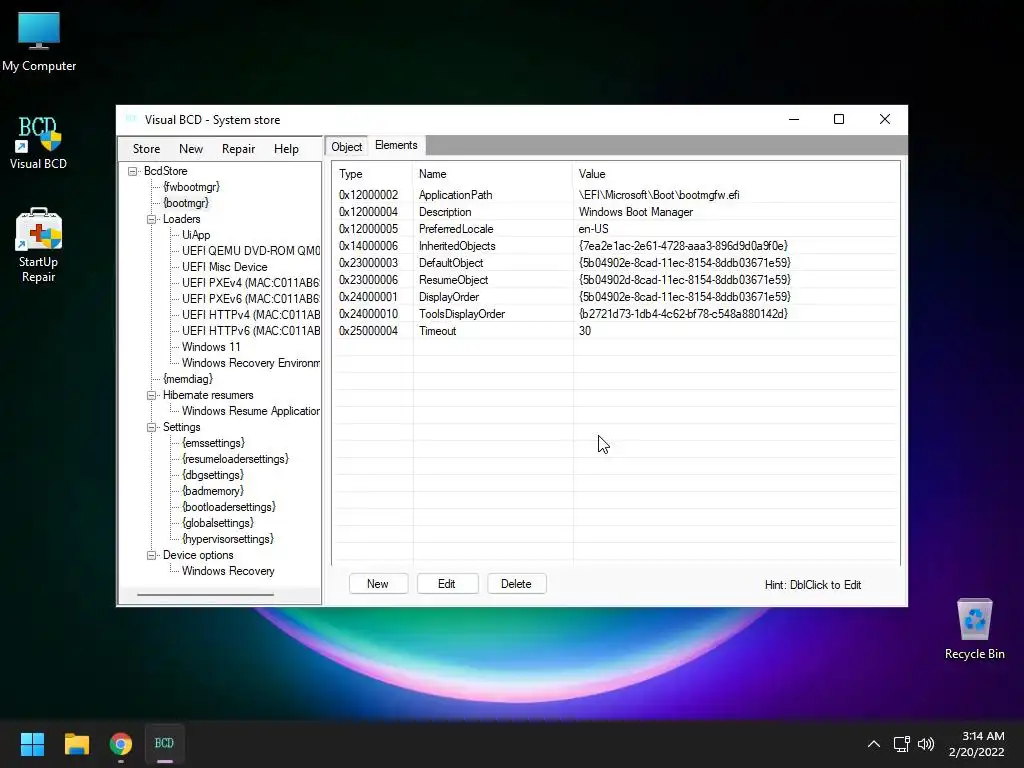Select {globalsettings} tree item
This screenshot has width=1024, height=768.
217,523
